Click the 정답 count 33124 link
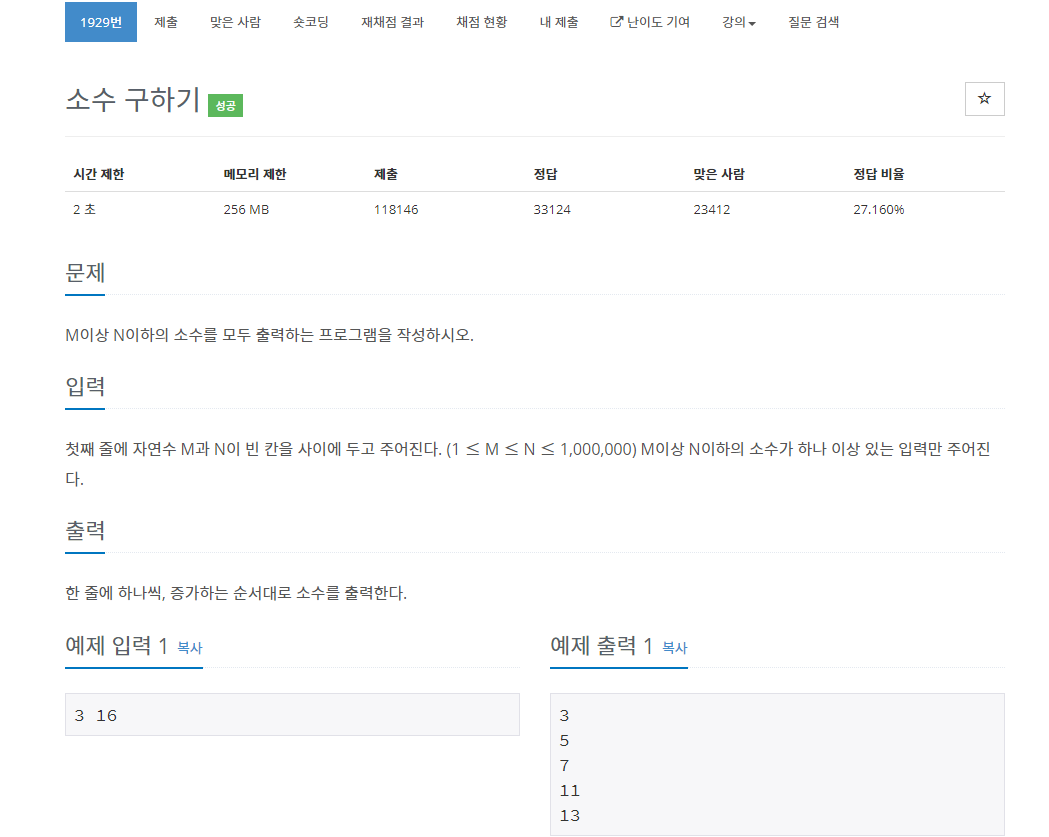 point(550,210)
